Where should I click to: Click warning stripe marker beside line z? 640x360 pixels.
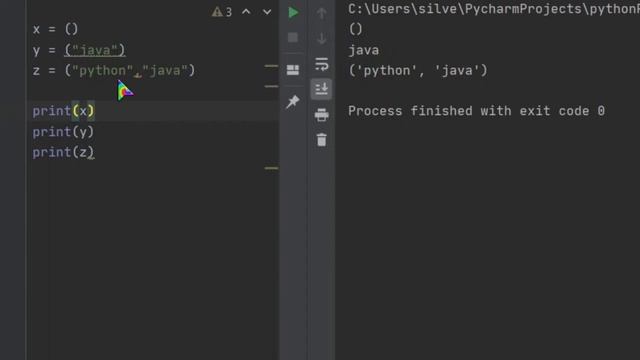pos(271,86)
